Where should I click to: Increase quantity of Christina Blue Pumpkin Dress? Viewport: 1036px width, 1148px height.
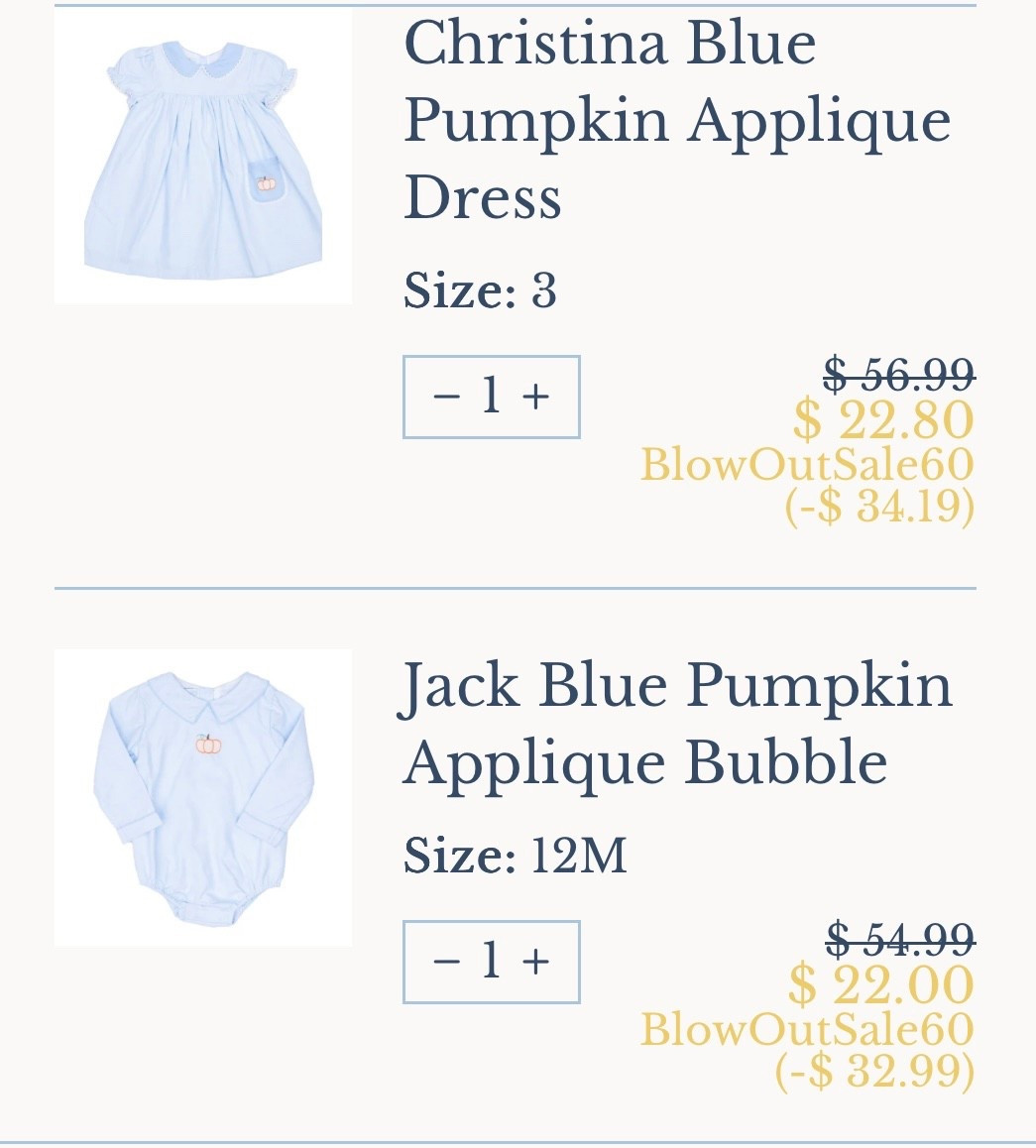(x=535, y=397)
